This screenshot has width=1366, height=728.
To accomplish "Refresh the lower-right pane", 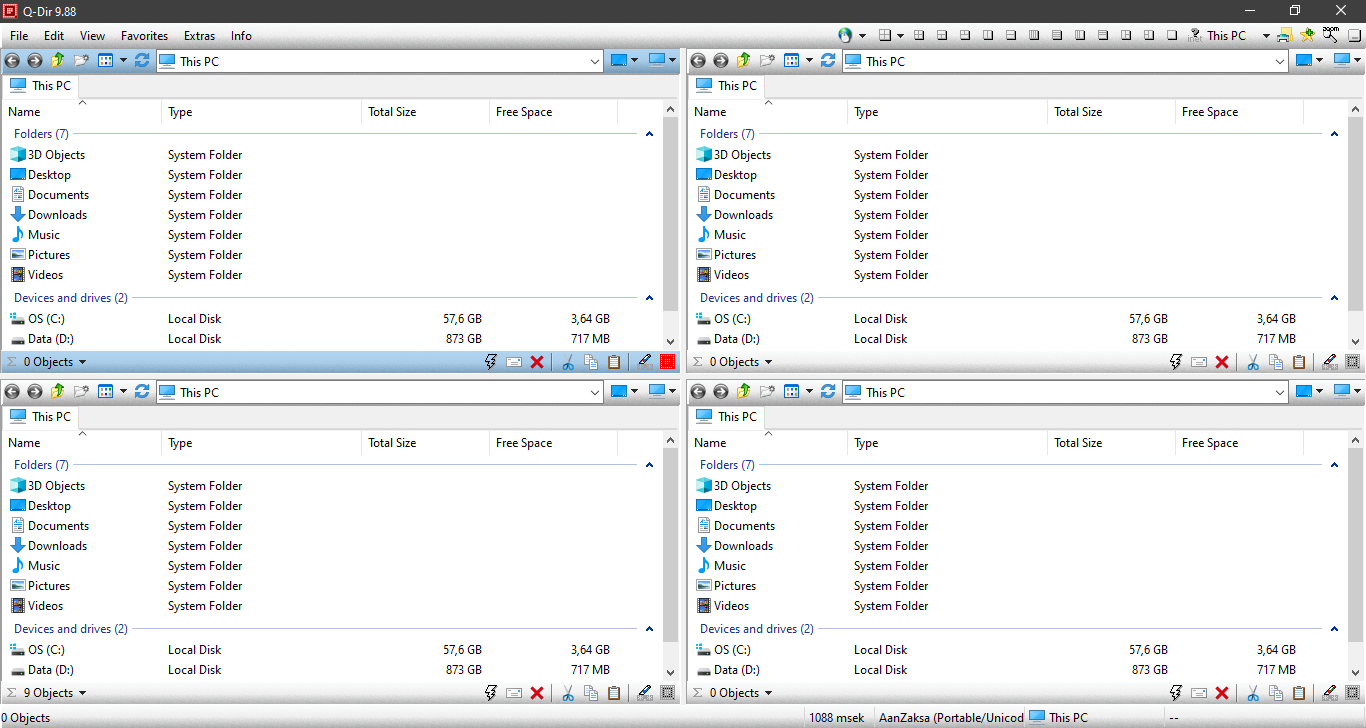I will pos(828,392).
